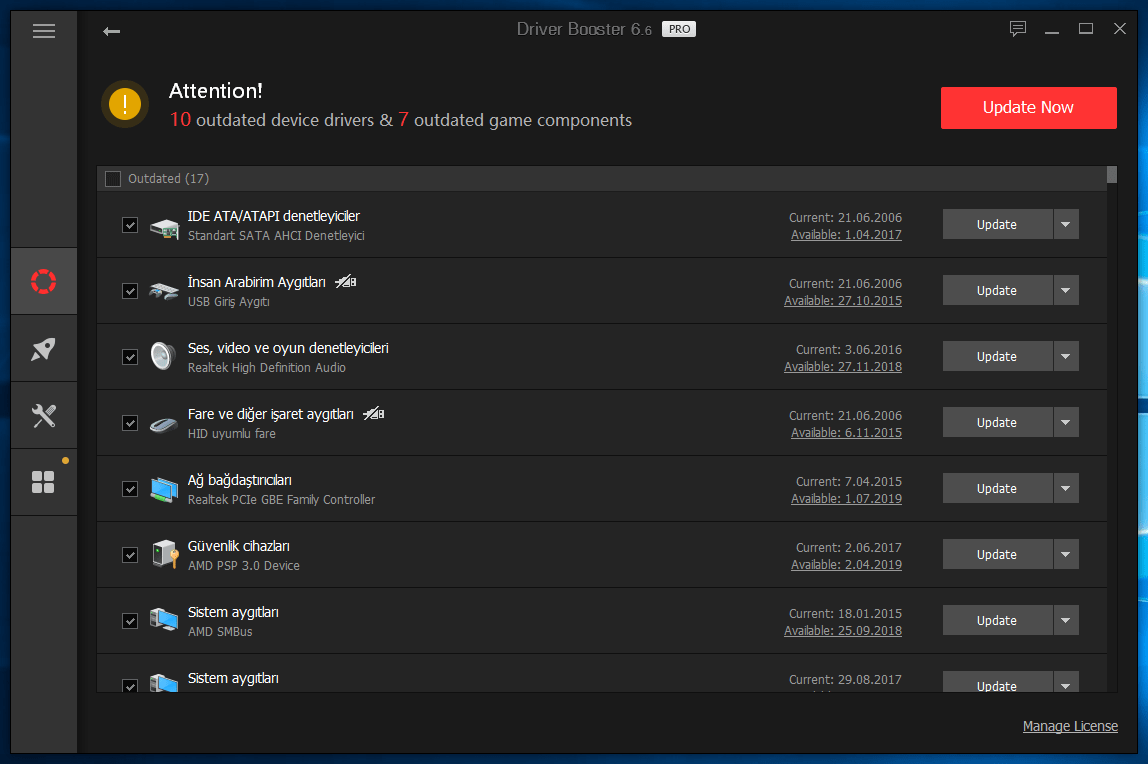Expand Update options for Realtek High Definition Audio

(1066, 356)
